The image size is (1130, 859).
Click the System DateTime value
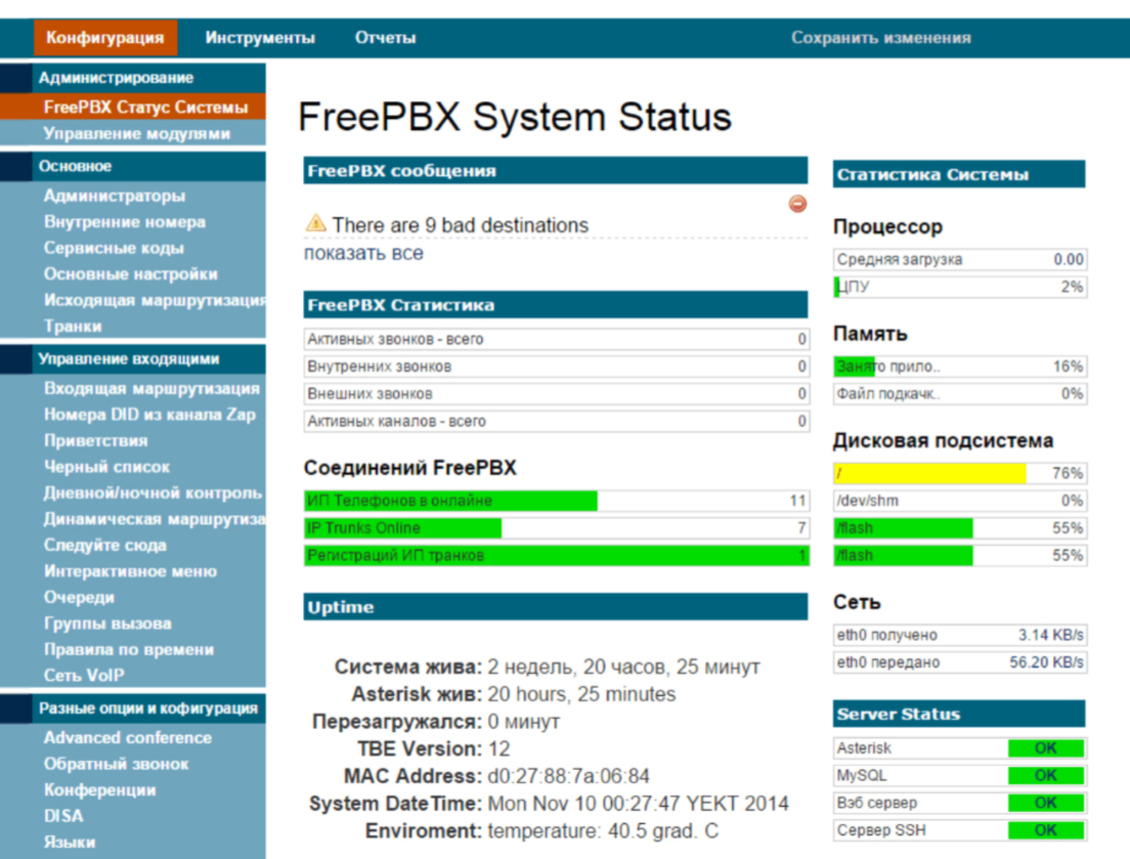tap(638, 804)
